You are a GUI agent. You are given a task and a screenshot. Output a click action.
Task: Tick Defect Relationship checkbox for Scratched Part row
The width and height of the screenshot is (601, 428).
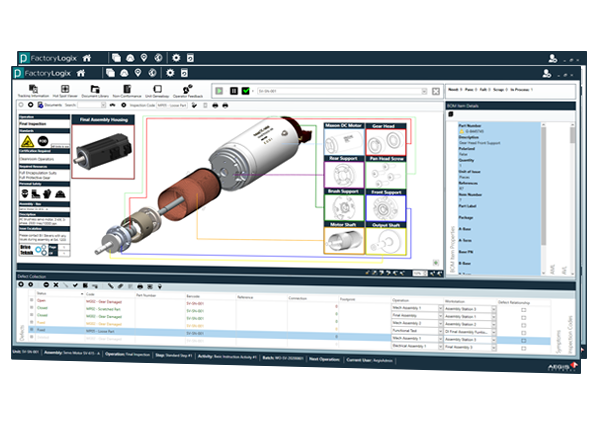click(524, 318)
